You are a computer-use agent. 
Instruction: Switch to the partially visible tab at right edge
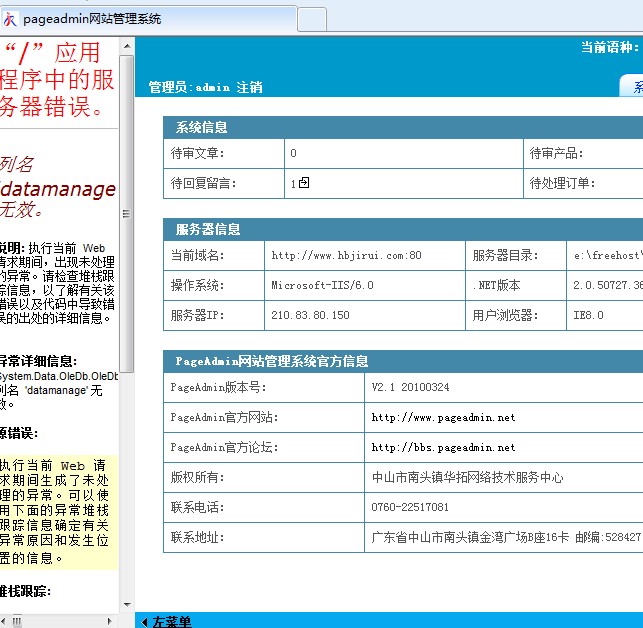(x=633, y=87)
